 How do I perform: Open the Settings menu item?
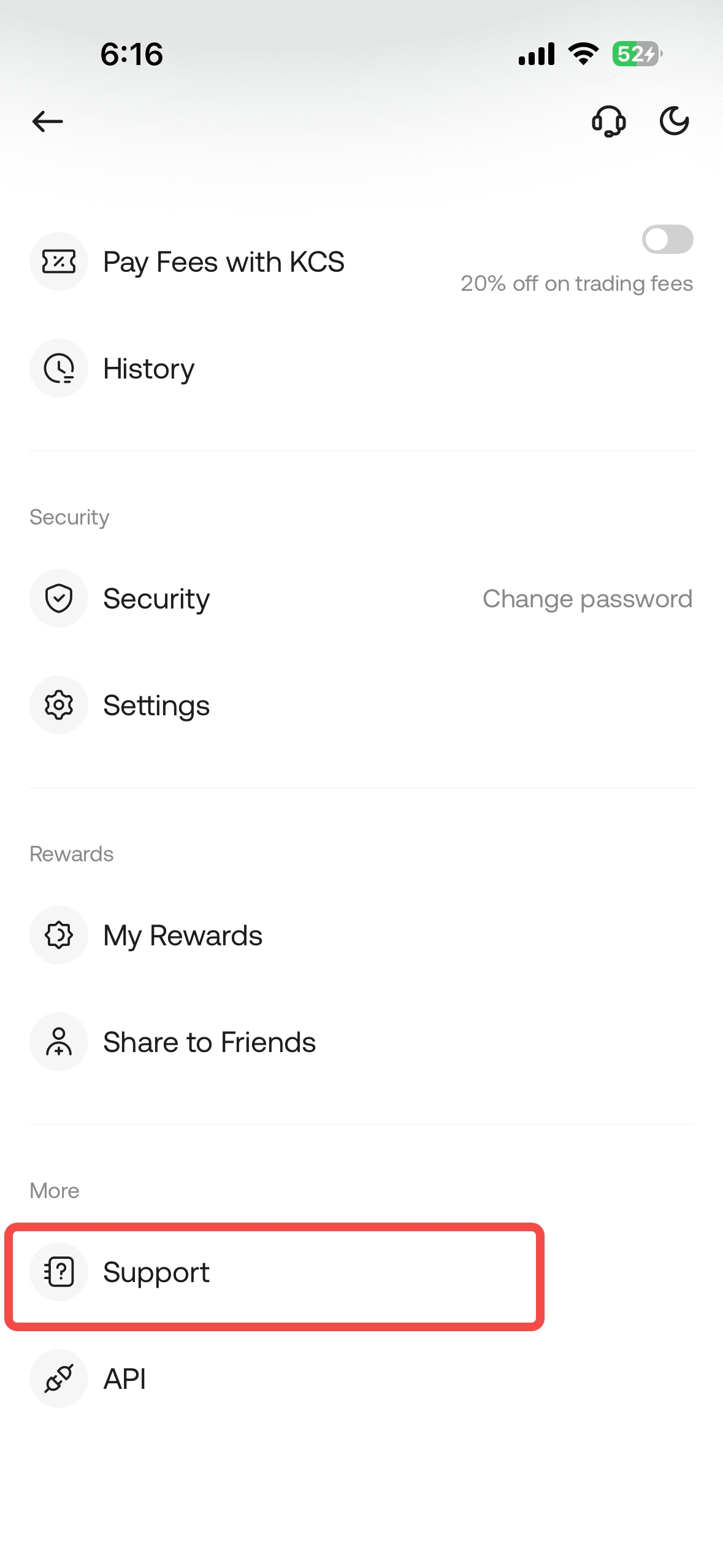click(156, 705)
